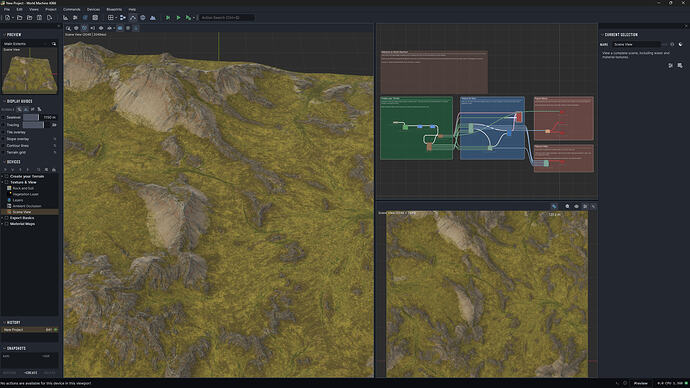Click the Create button in Snapshots
The width and height of the screenshot is (690, 388).
30,373
